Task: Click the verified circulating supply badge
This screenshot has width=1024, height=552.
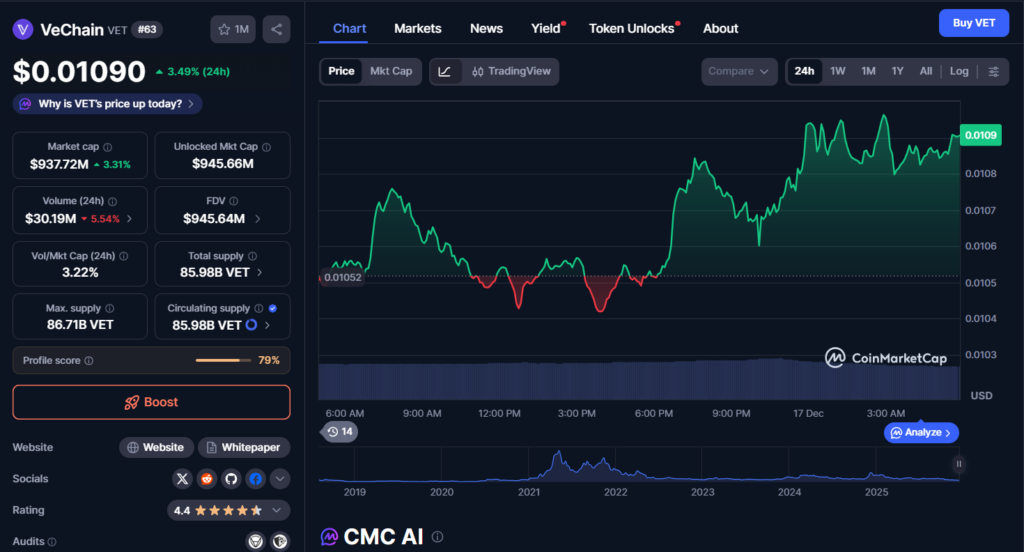Action: (273, 308)
